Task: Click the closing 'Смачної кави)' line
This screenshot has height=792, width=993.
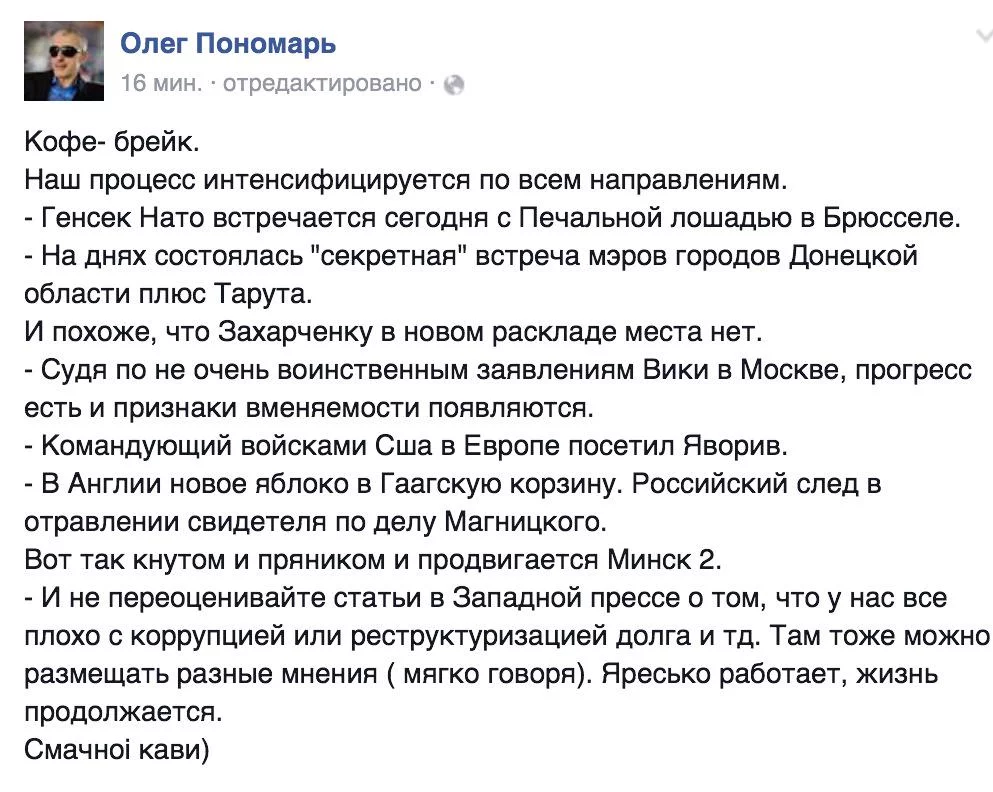Action: point(118,750)
